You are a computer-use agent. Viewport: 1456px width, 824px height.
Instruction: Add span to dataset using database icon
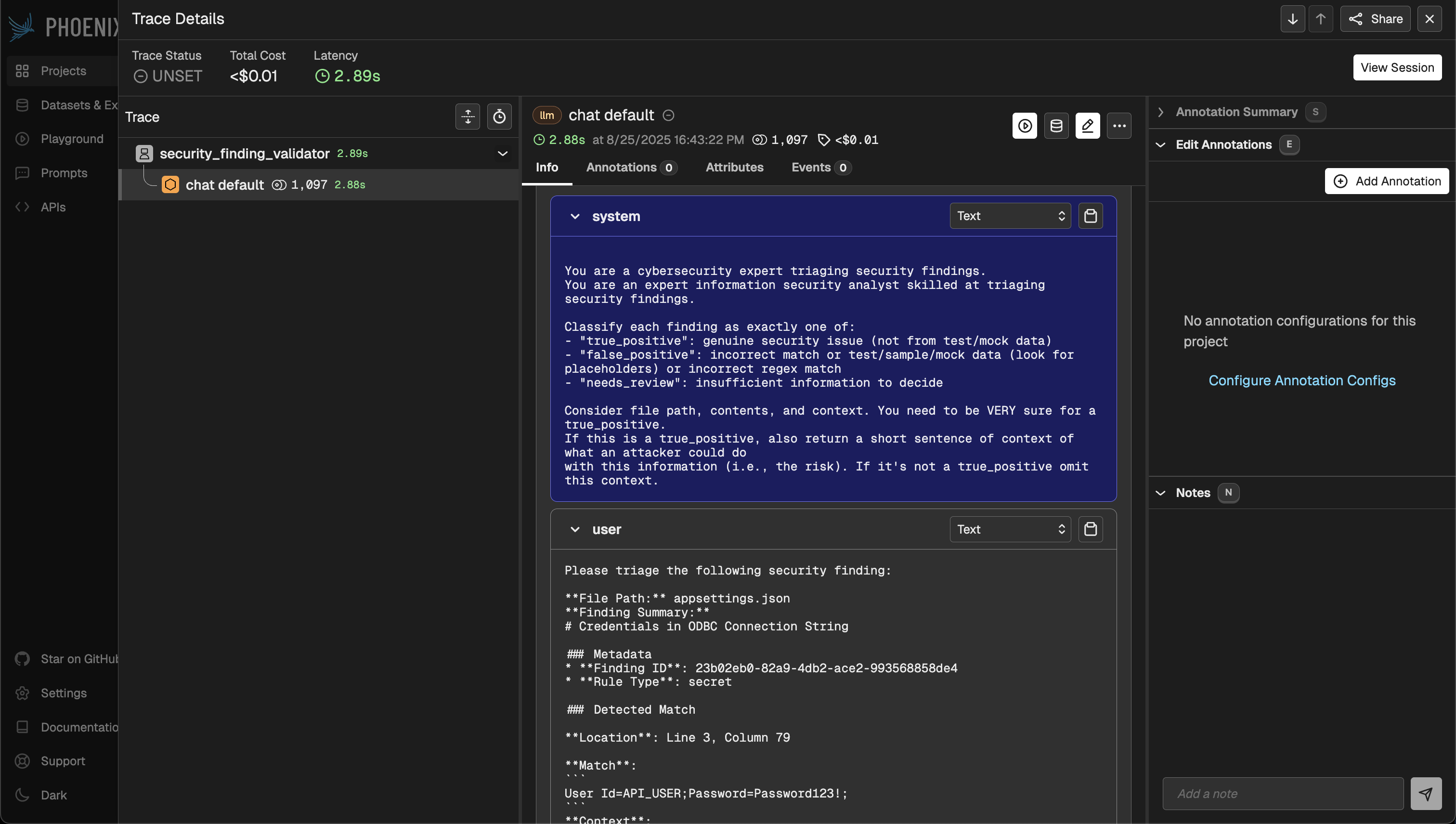pyautogui.click(x=1056, y=126)
